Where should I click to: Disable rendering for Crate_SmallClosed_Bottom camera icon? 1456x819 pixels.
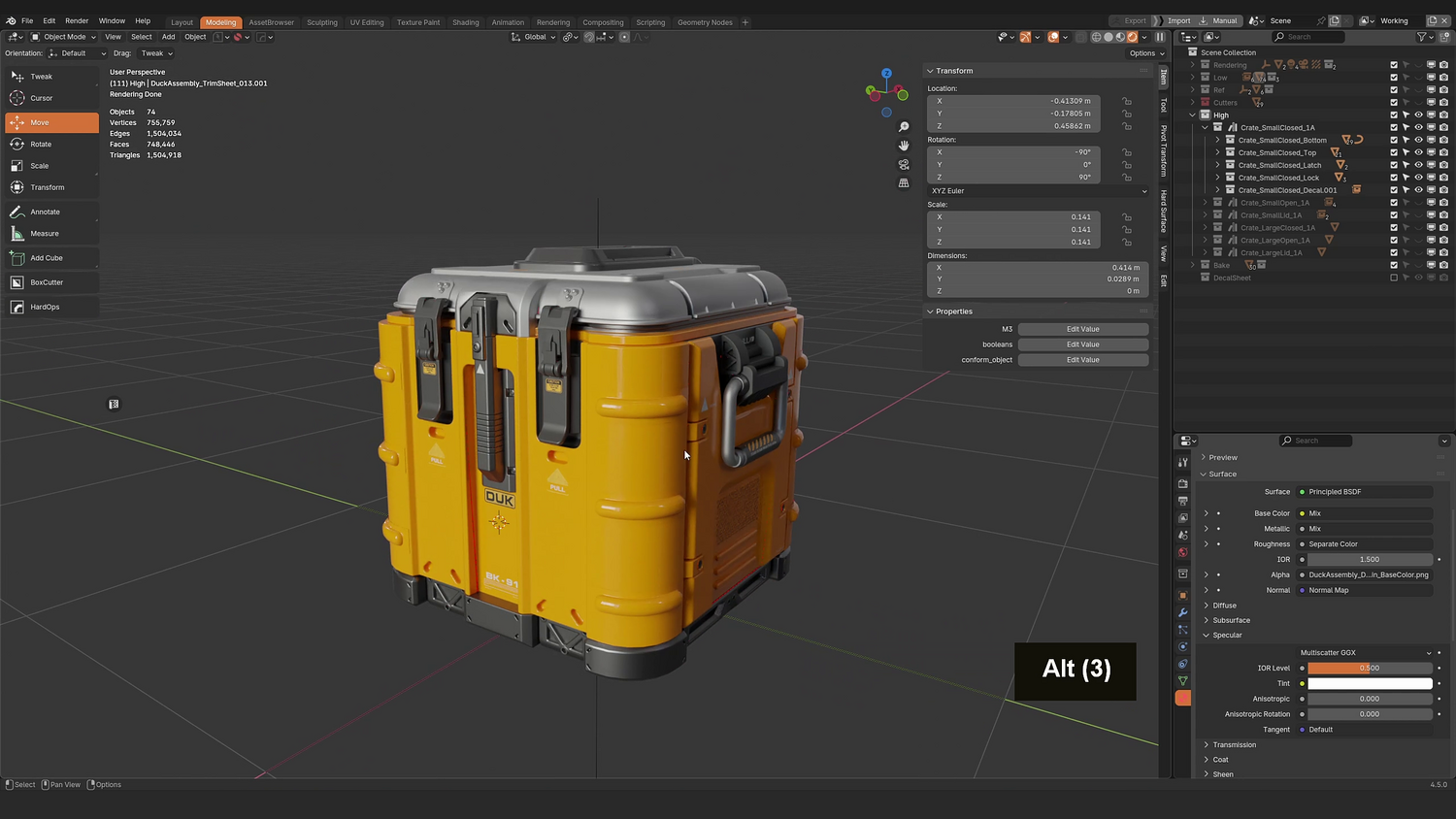pyautogui.click(x=1443, y=140)
